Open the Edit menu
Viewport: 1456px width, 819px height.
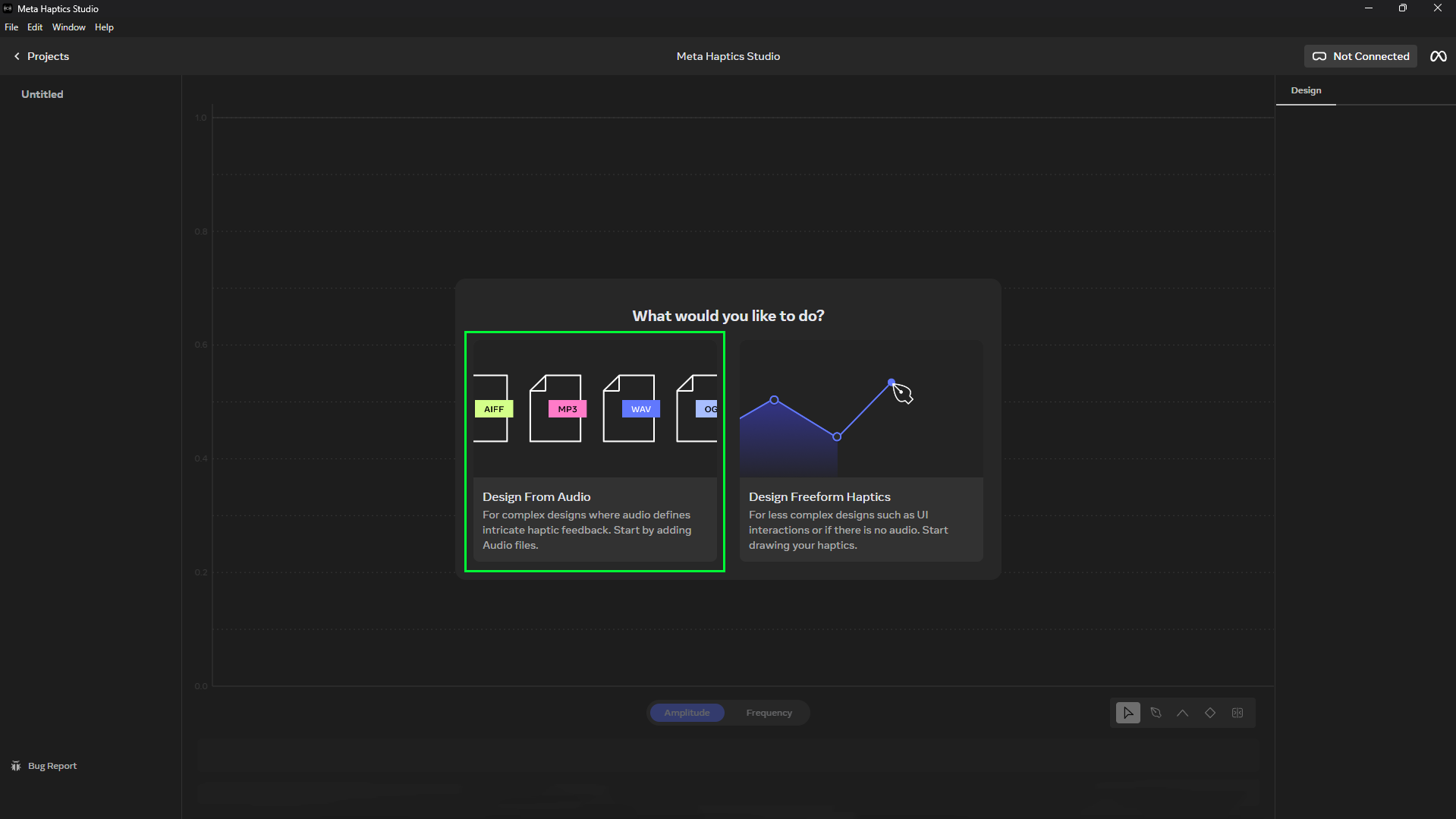pyautogui.click(x=35, y=27)
